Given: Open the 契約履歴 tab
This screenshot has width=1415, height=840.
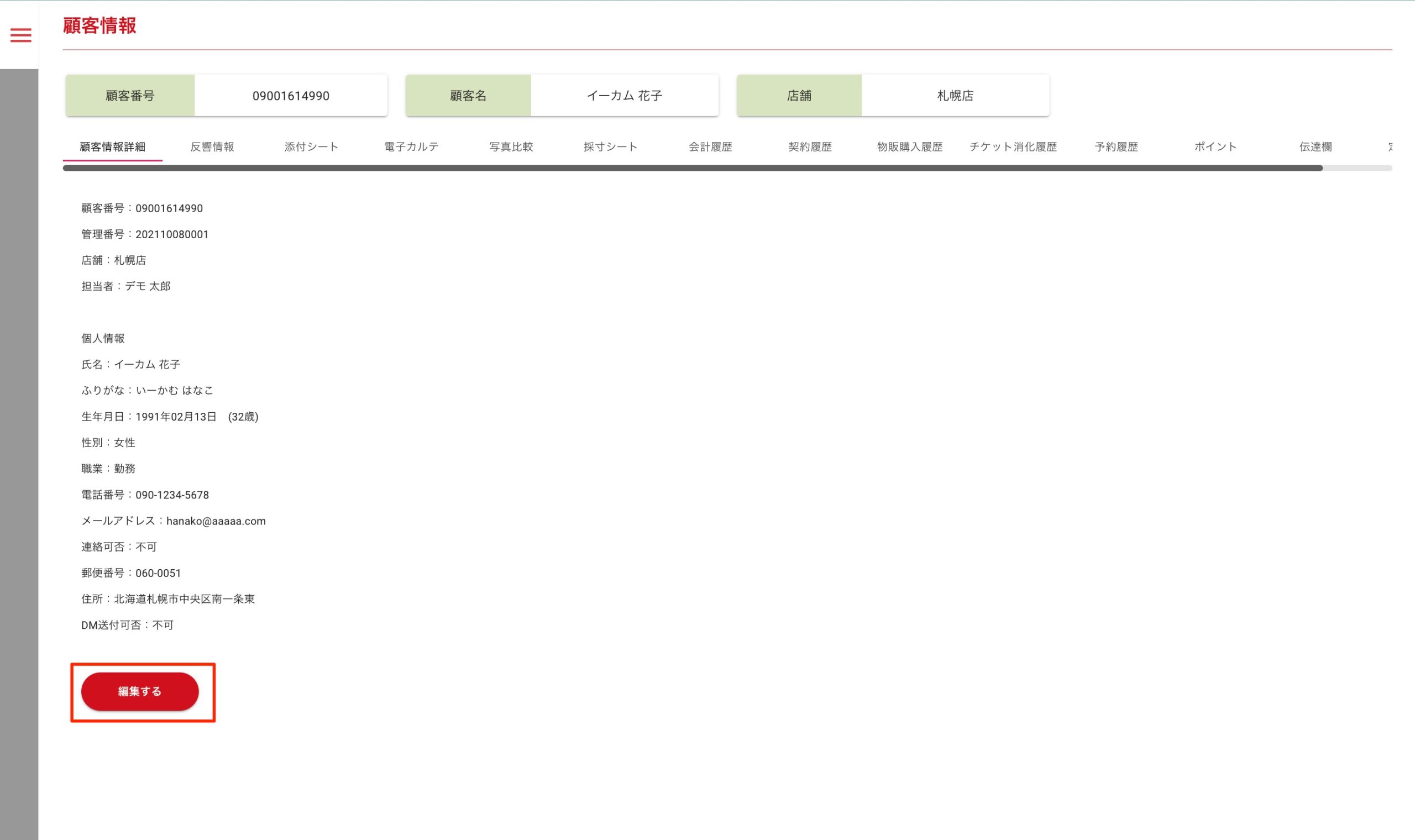Looking at the screenshot, I should [x=810, y=146].
